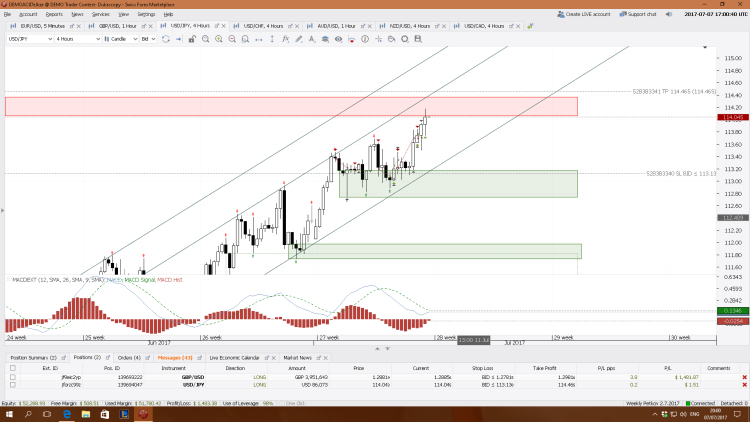Undock the USD/JPY, 4 Hours tab
This screenshot has width=750, height=422.
(217, 26)
